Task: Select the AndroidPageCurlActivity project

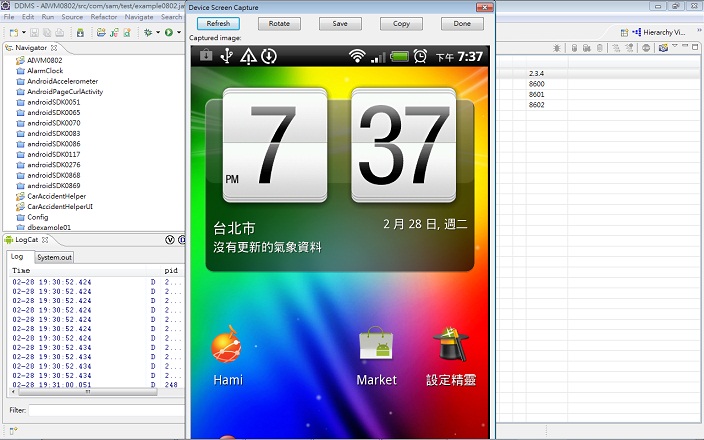Action: point(65,92)
